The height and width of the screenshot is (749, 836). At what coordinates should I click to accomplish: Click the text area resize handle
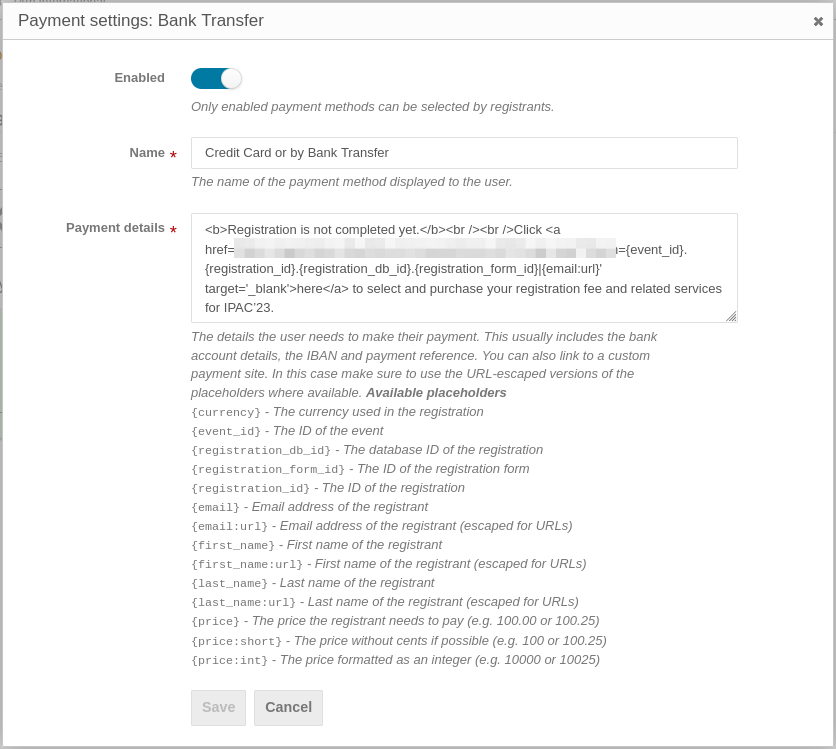(x=731, y=316)
